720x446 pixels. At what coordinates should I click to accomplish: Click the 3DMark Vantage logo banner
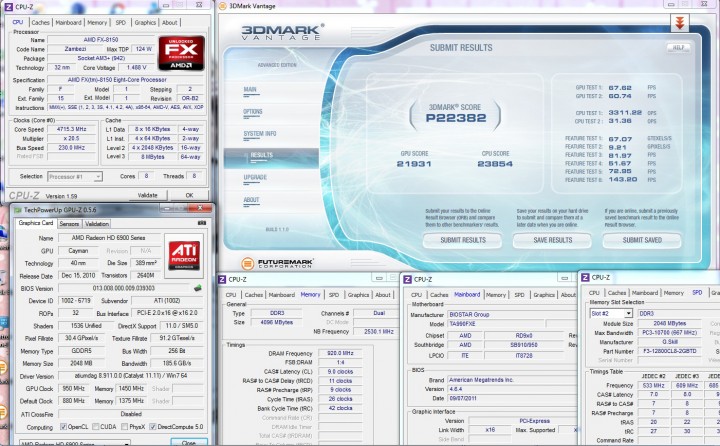coord(281,32)
